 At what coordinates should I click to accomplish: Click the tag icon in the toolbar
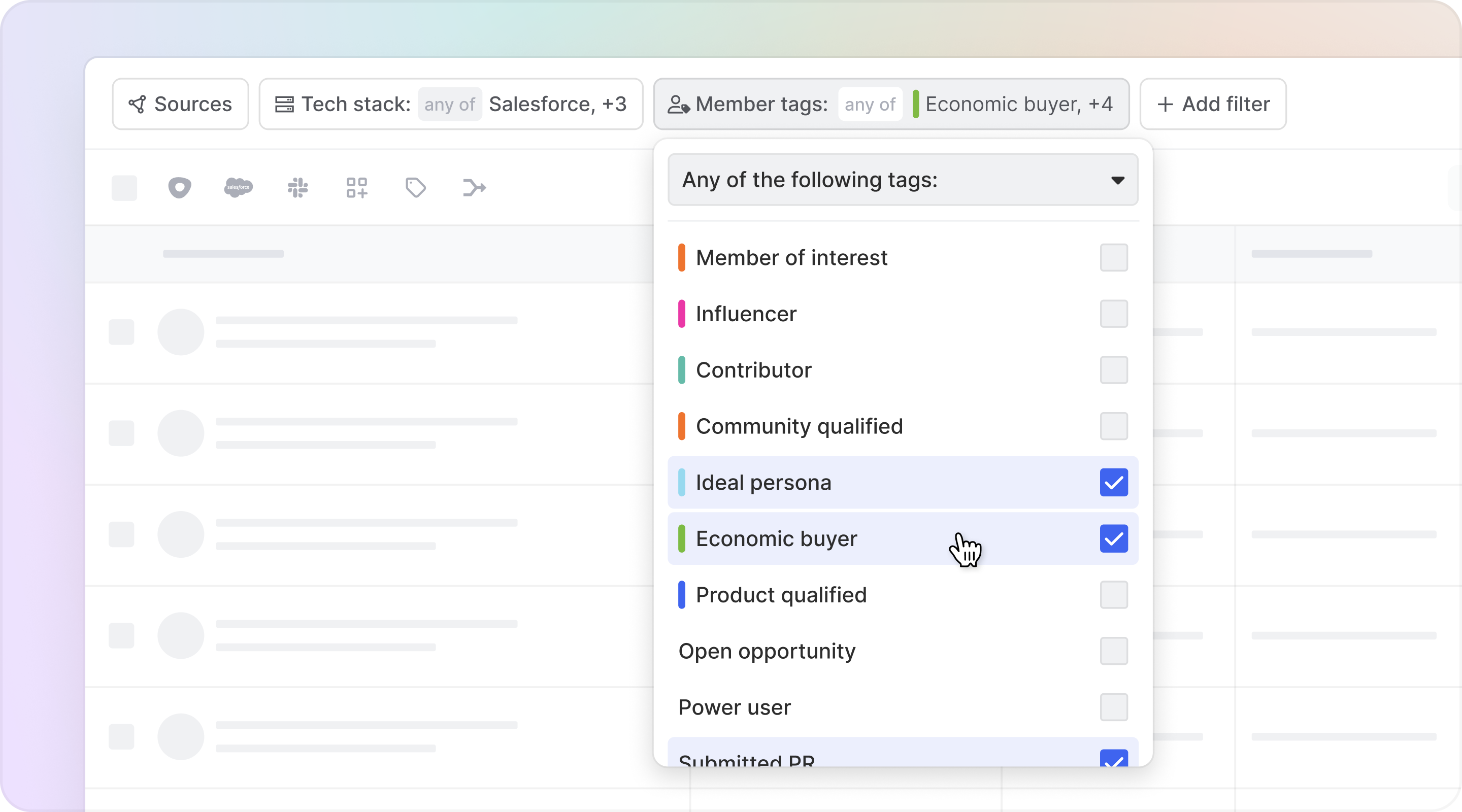point(415,187)
